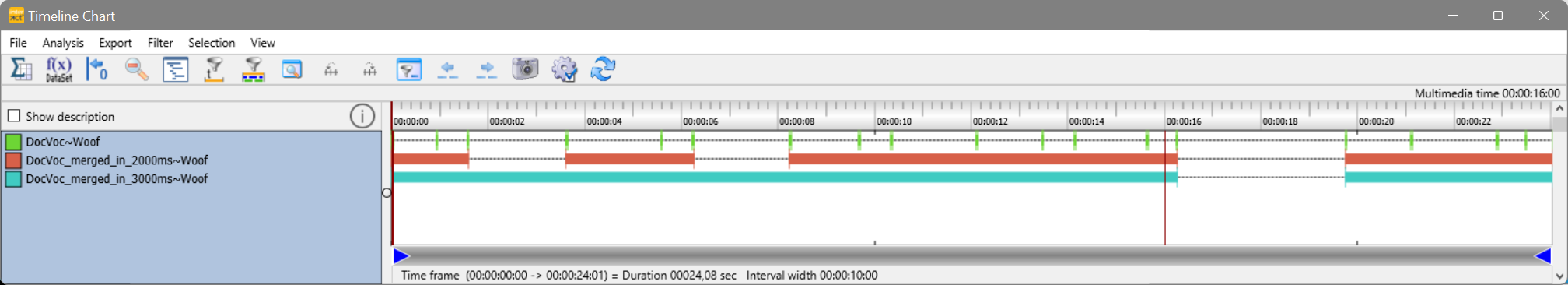Reset timeline to zero start icon
Viewport: 1568px width, 285px height.
pyautogui.click(x=97, y=69)
